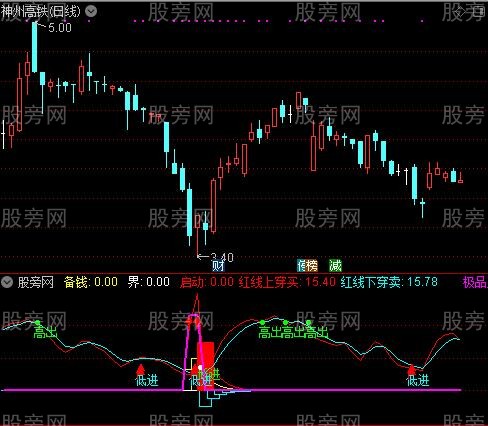Click the indicator name 股旁网 in the sub-panel header
The image size is (488, 426).
tap(36, 282)
